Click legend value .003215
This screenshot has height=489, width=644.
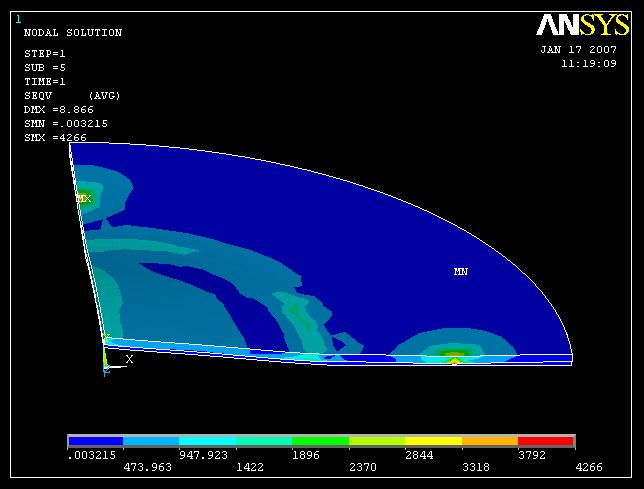click(x=92, y=455)
